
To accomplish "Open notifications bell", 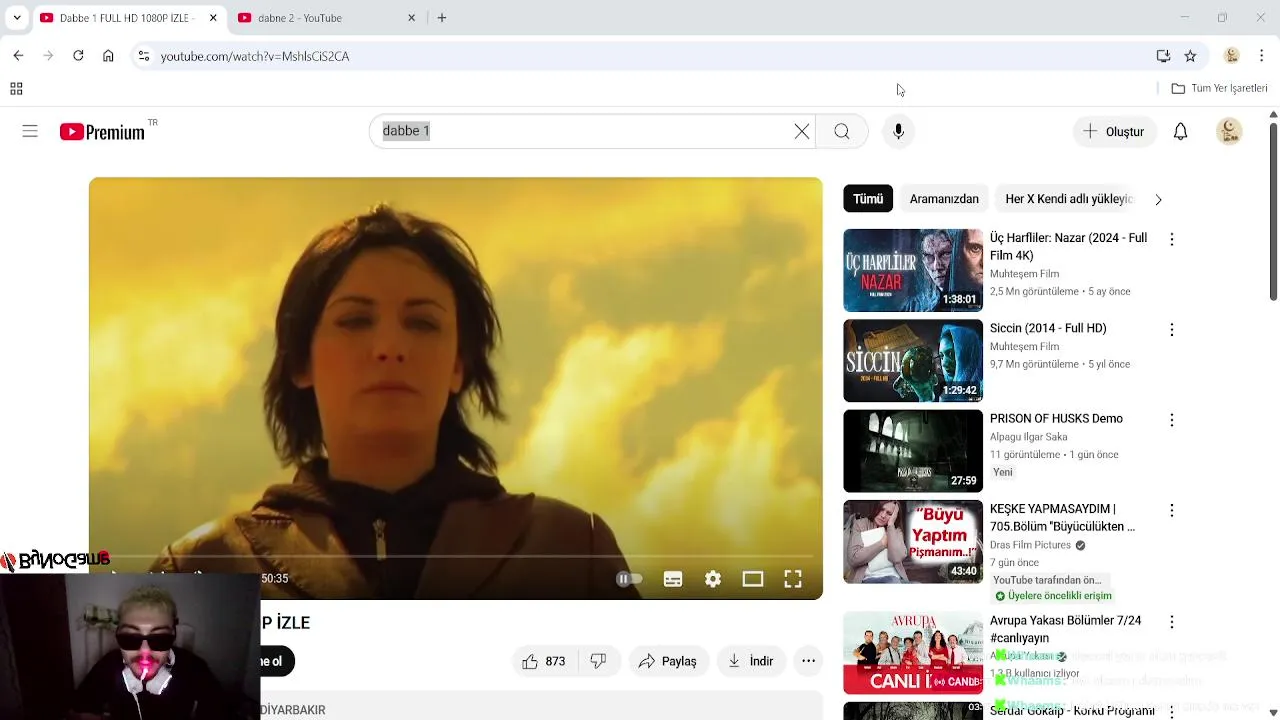I will [x=1180, y=132].
